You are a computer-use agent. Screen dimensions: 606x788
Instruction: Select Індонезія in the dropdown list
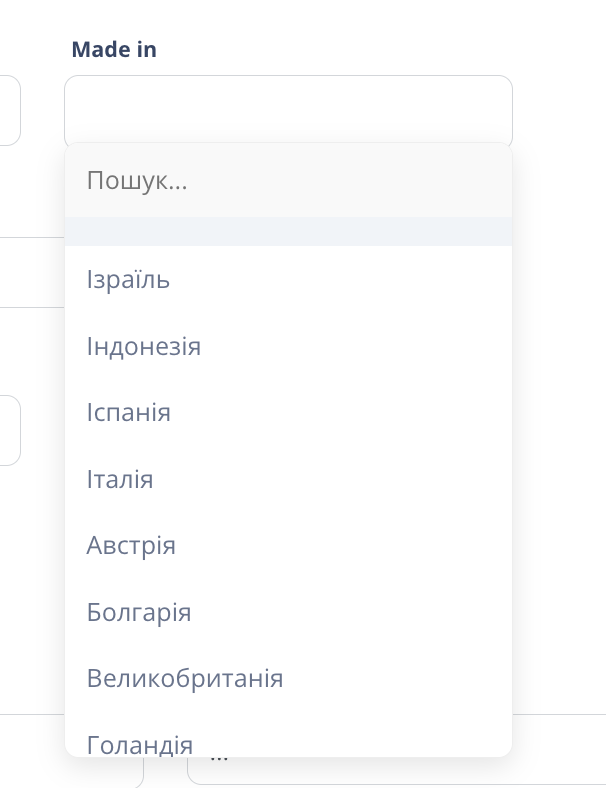click(x=144, y=347)
